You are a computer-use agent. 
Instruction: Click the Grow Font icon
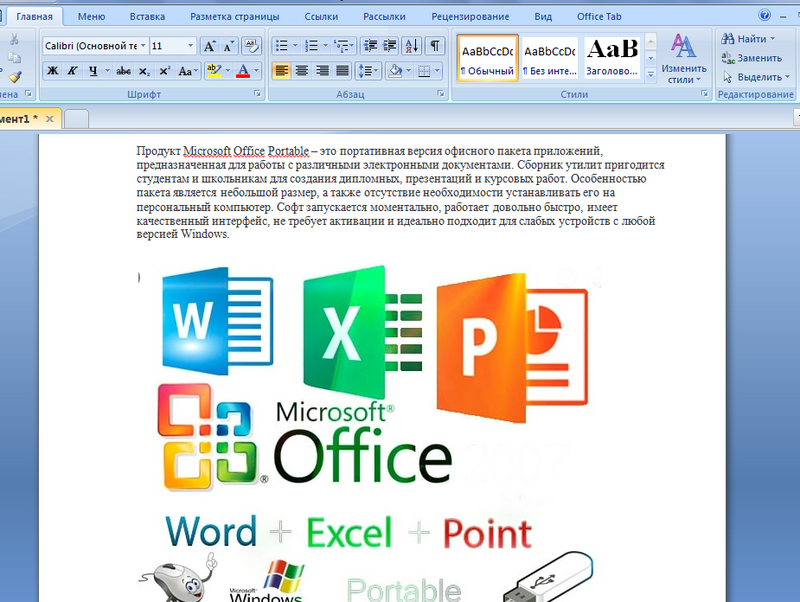pyautogui.click(x=209, y=46)
